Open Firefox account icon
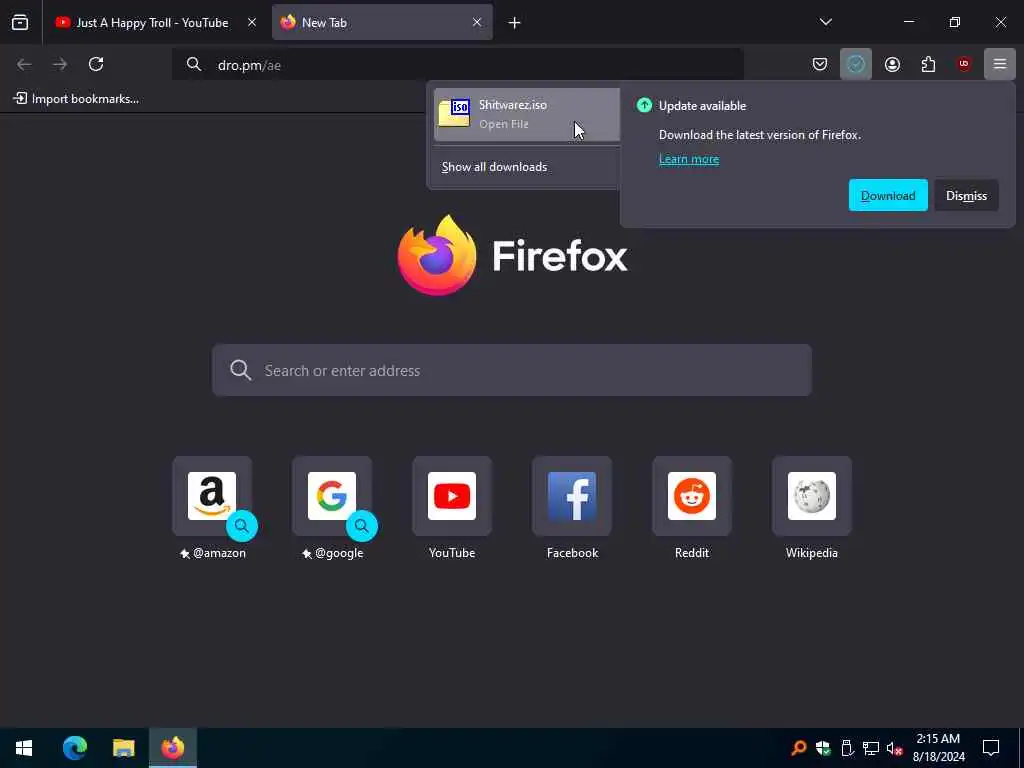This screenshot has width=1024, height=768. tap(892, 64)
